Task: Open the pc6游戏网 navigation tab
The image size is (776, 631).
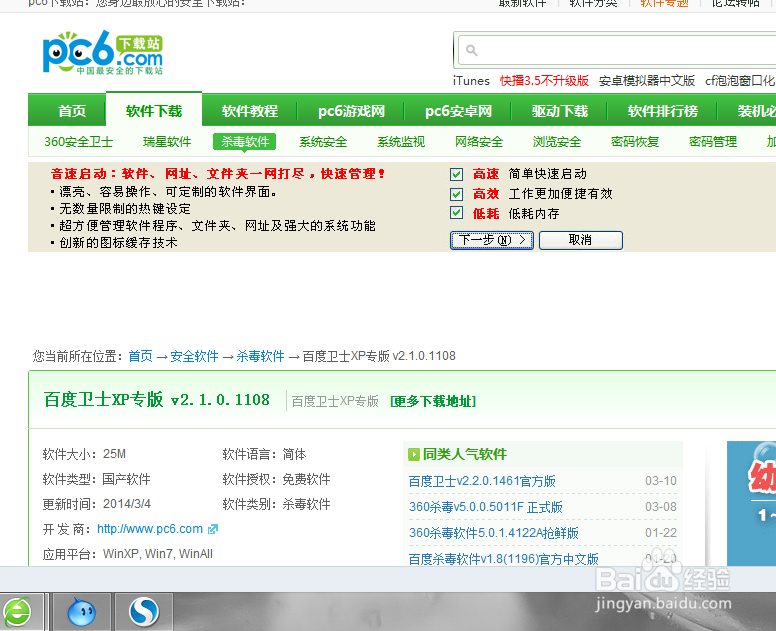Action: [351, 111]
